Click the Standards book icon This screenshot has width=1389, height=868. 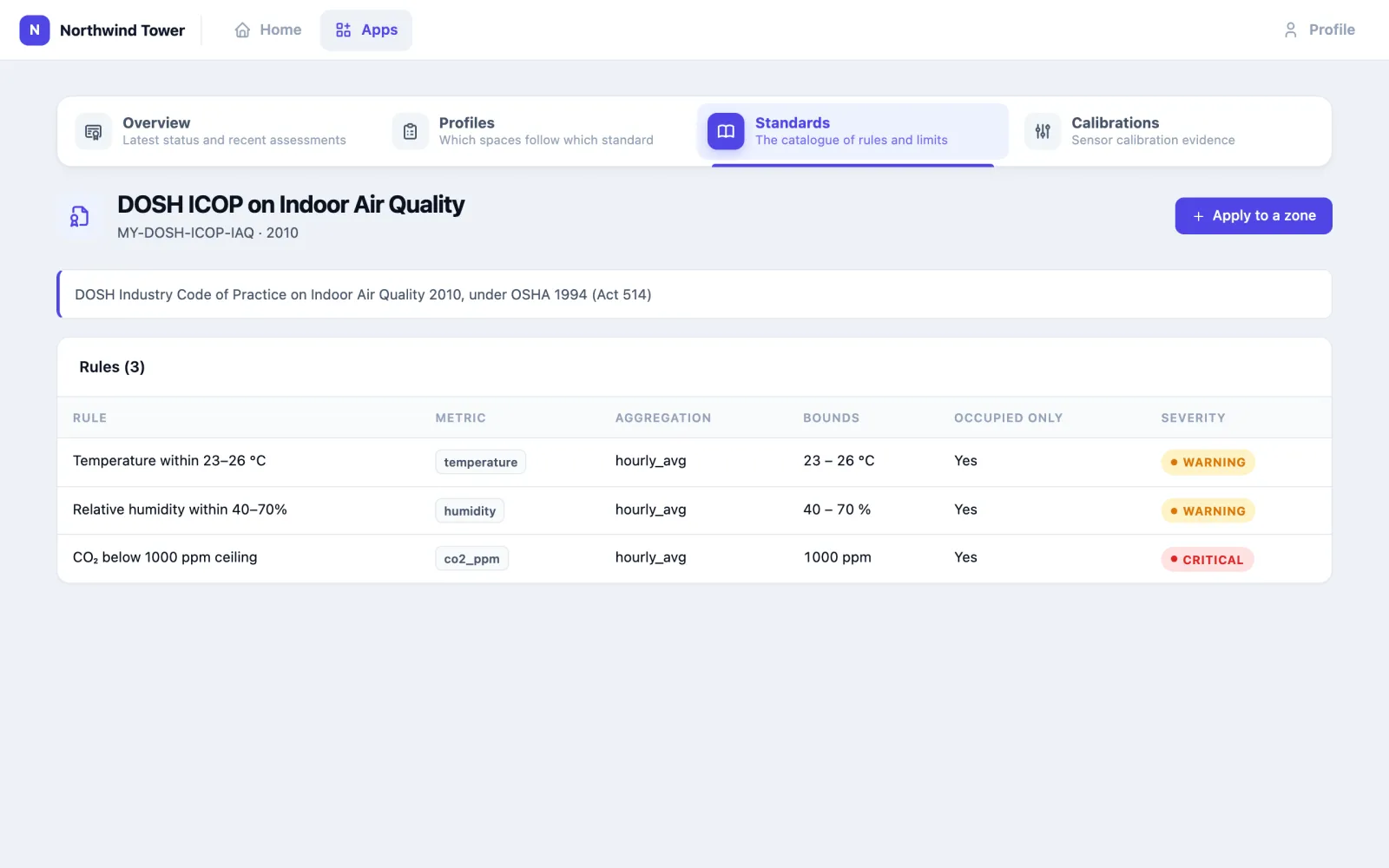click(726, 132)
